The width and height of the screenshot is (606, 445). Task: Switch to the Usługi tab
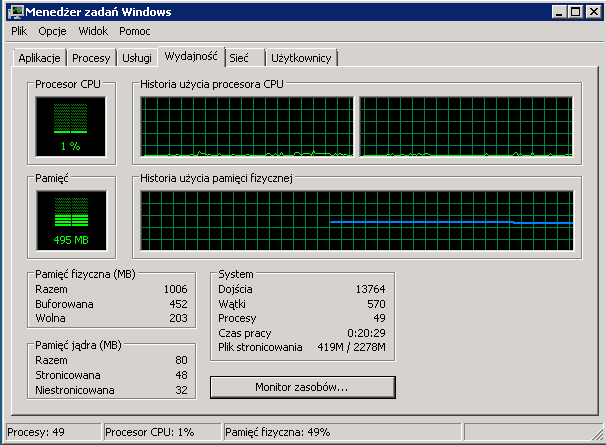click(x=137, y=58)
